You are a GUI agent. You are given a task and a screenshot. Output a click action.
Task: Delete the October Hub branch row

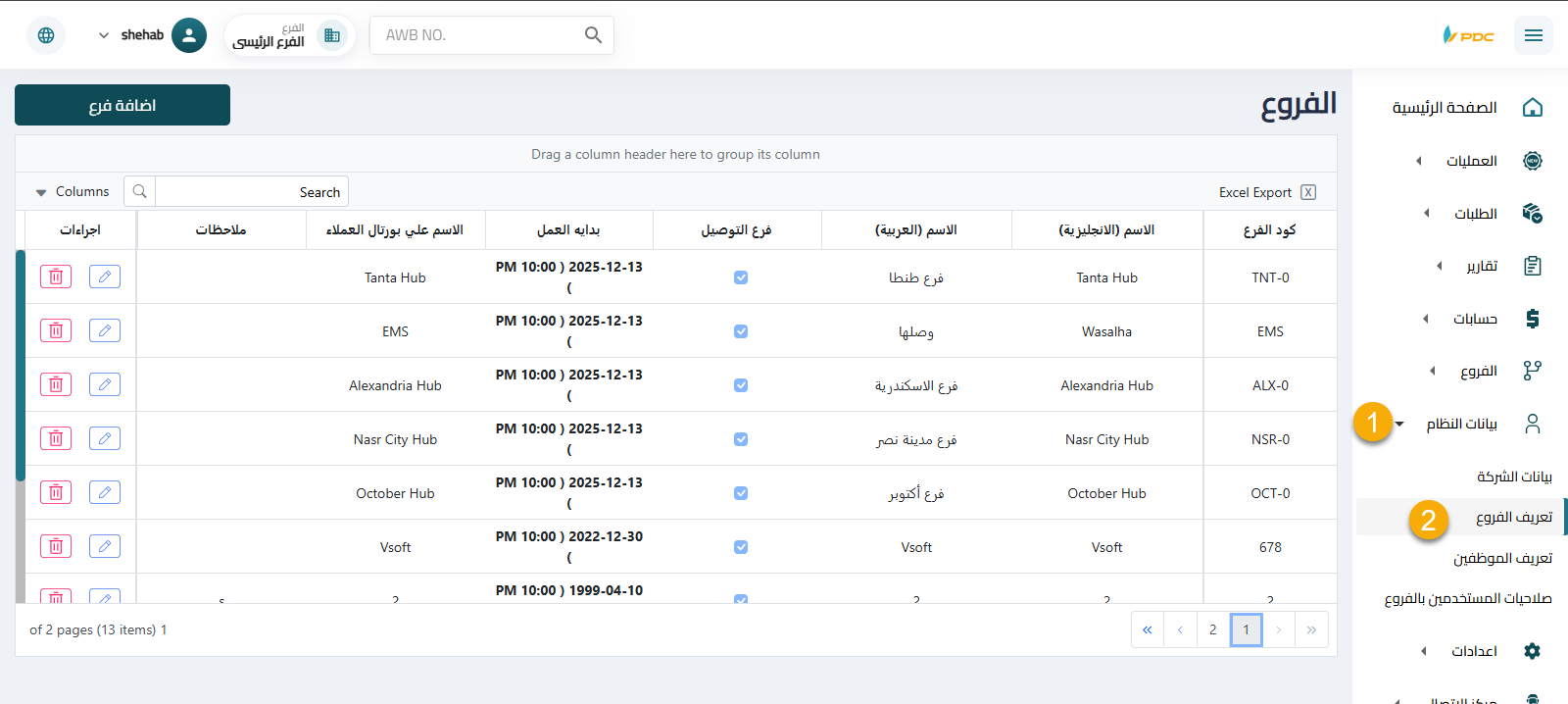tap(56, 492)
